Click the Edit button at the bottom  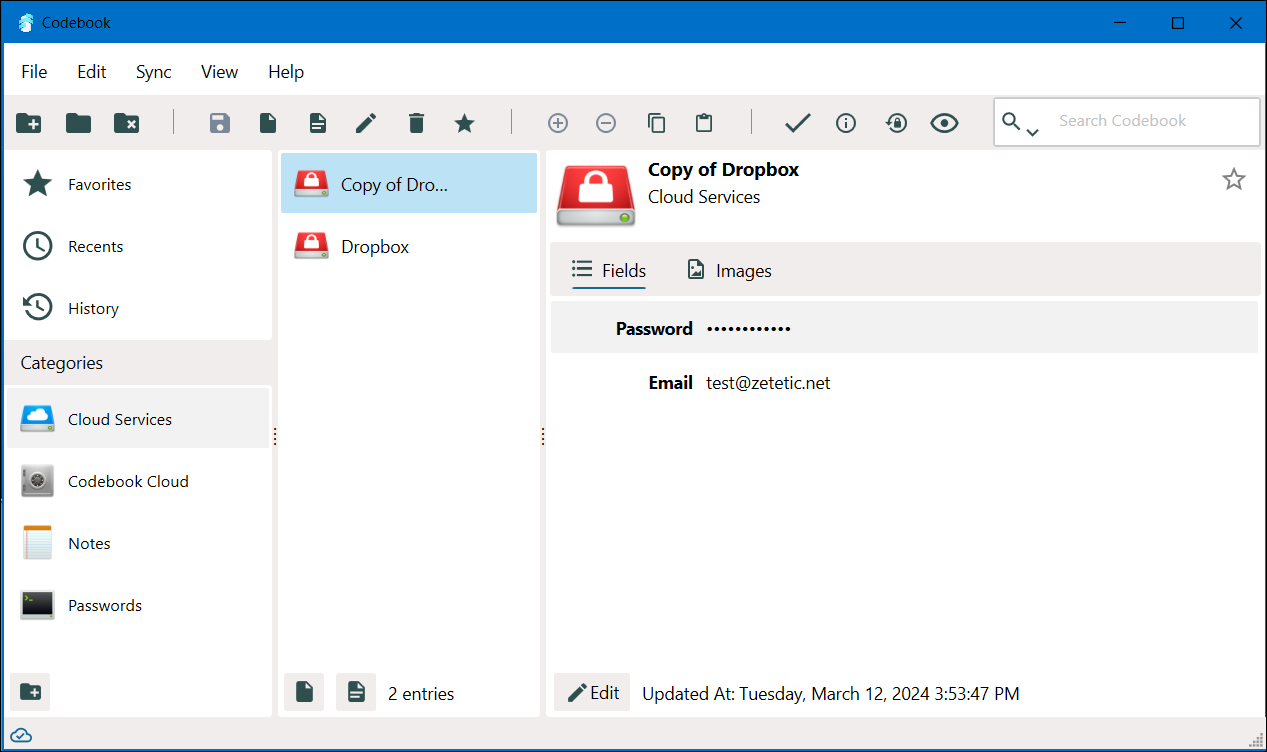point(592,693)
